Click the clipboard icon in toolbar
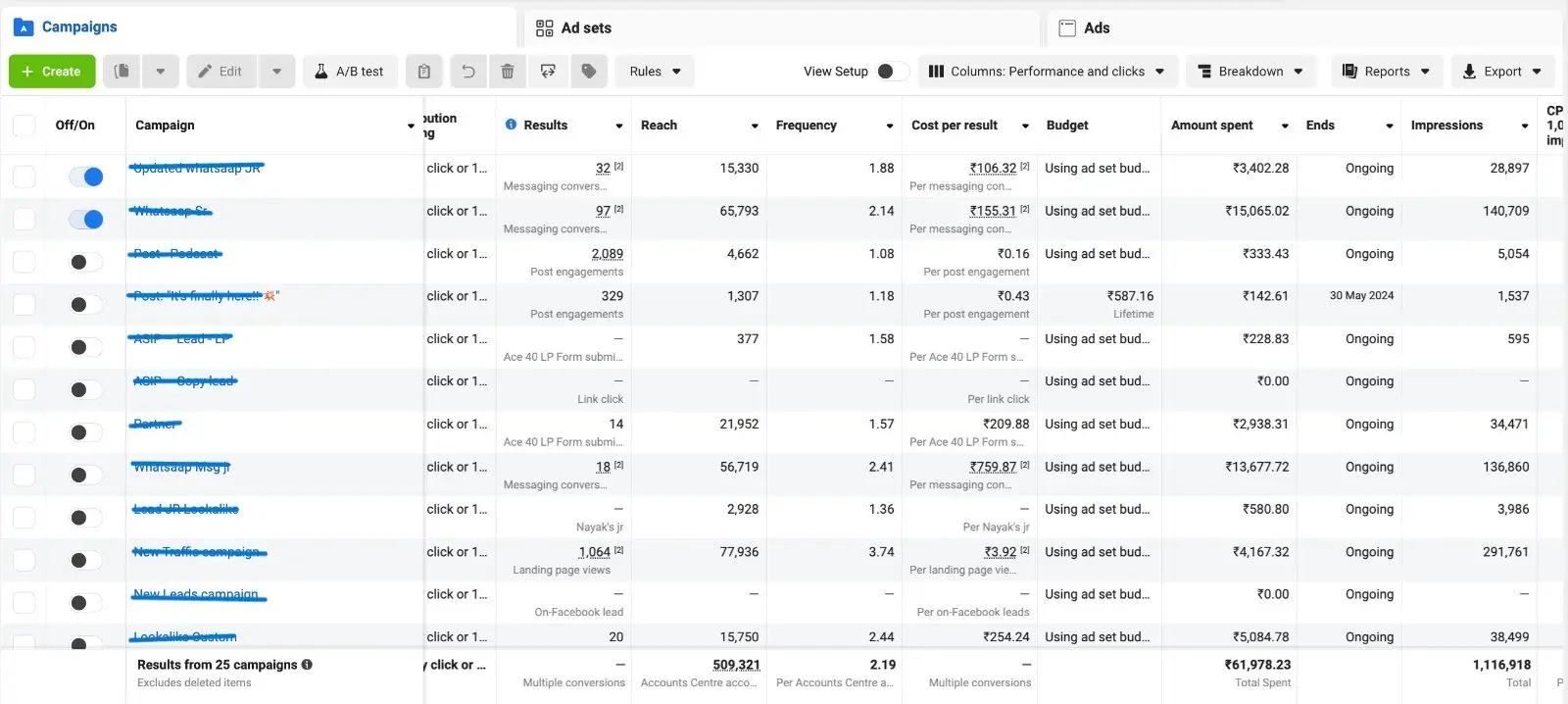This screenshot has width=1568, height=704. (x=423, y=72)
